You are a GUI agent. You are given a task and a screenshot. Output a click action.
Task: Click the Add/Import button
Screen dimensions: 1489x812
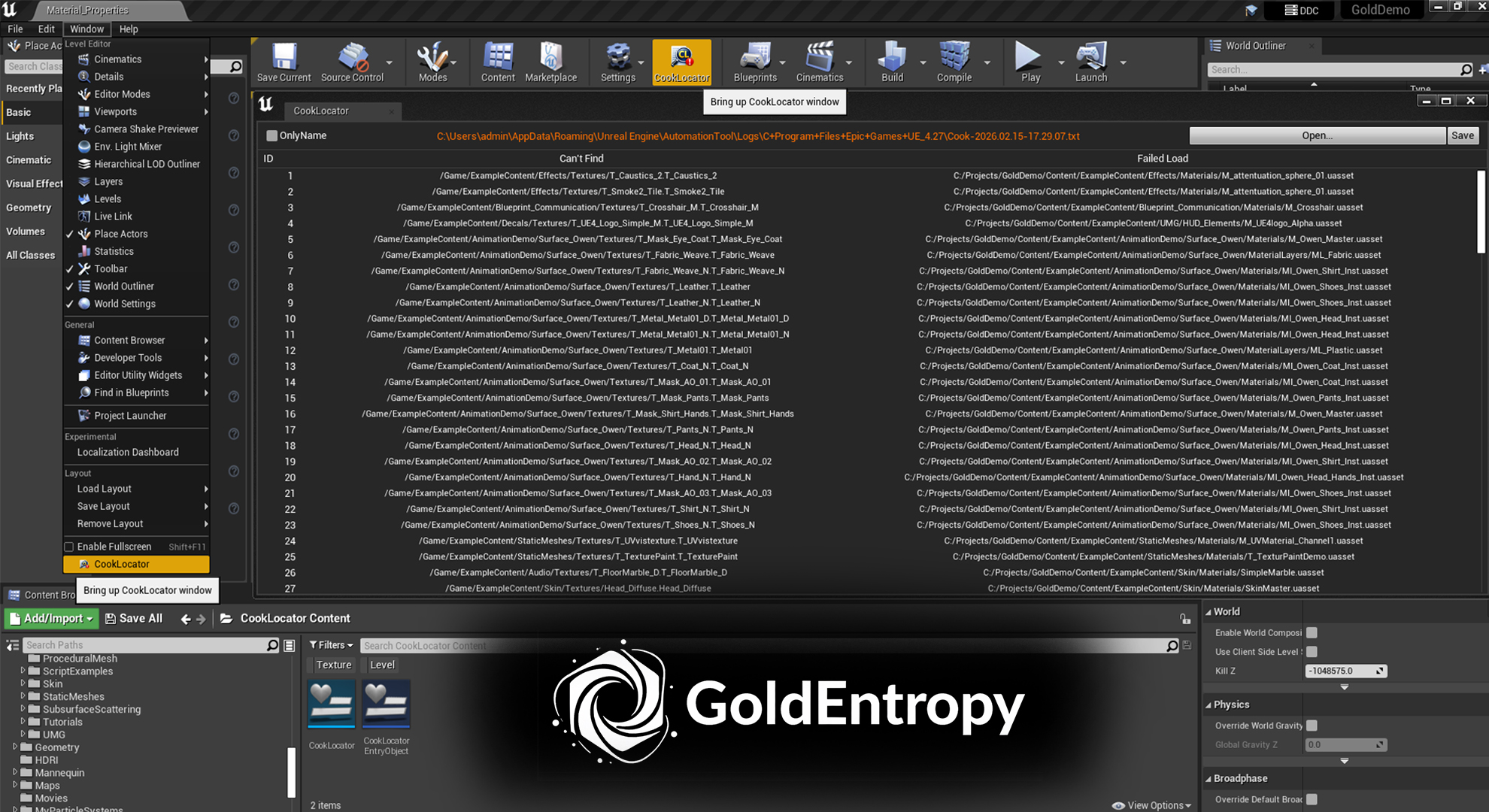click(52, 619)
